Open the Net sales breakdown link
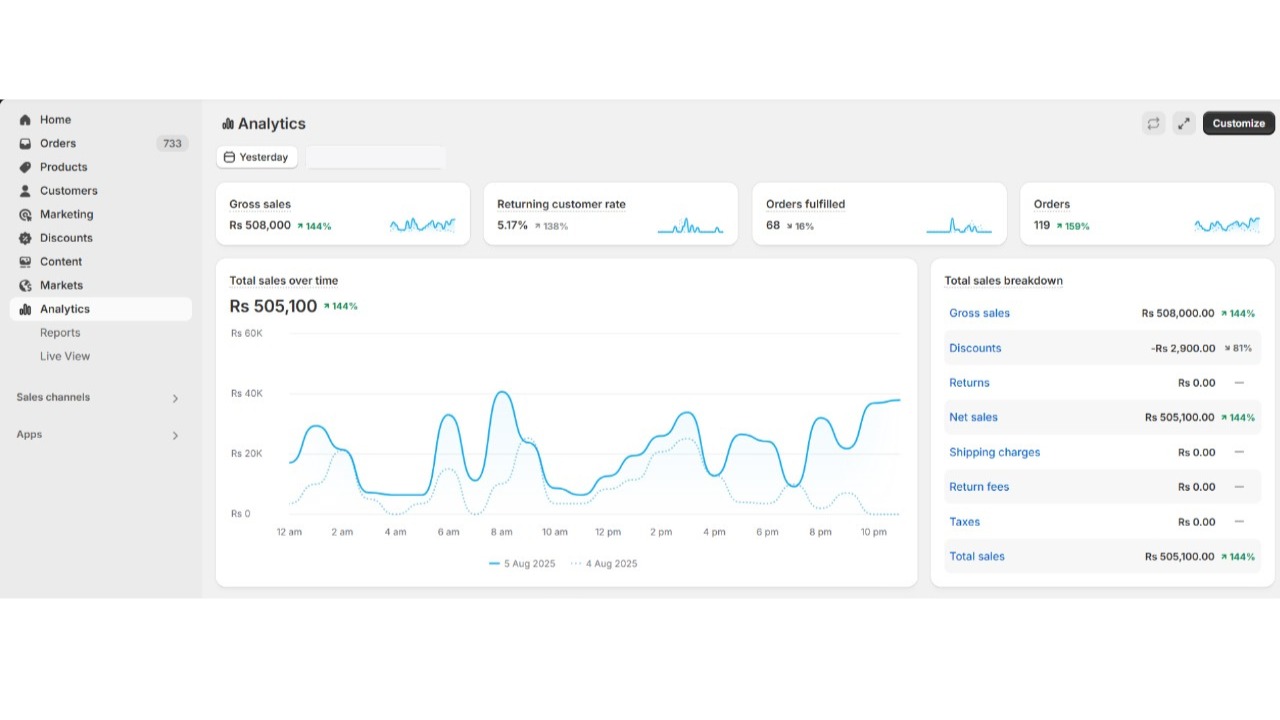 coord(973,418)
